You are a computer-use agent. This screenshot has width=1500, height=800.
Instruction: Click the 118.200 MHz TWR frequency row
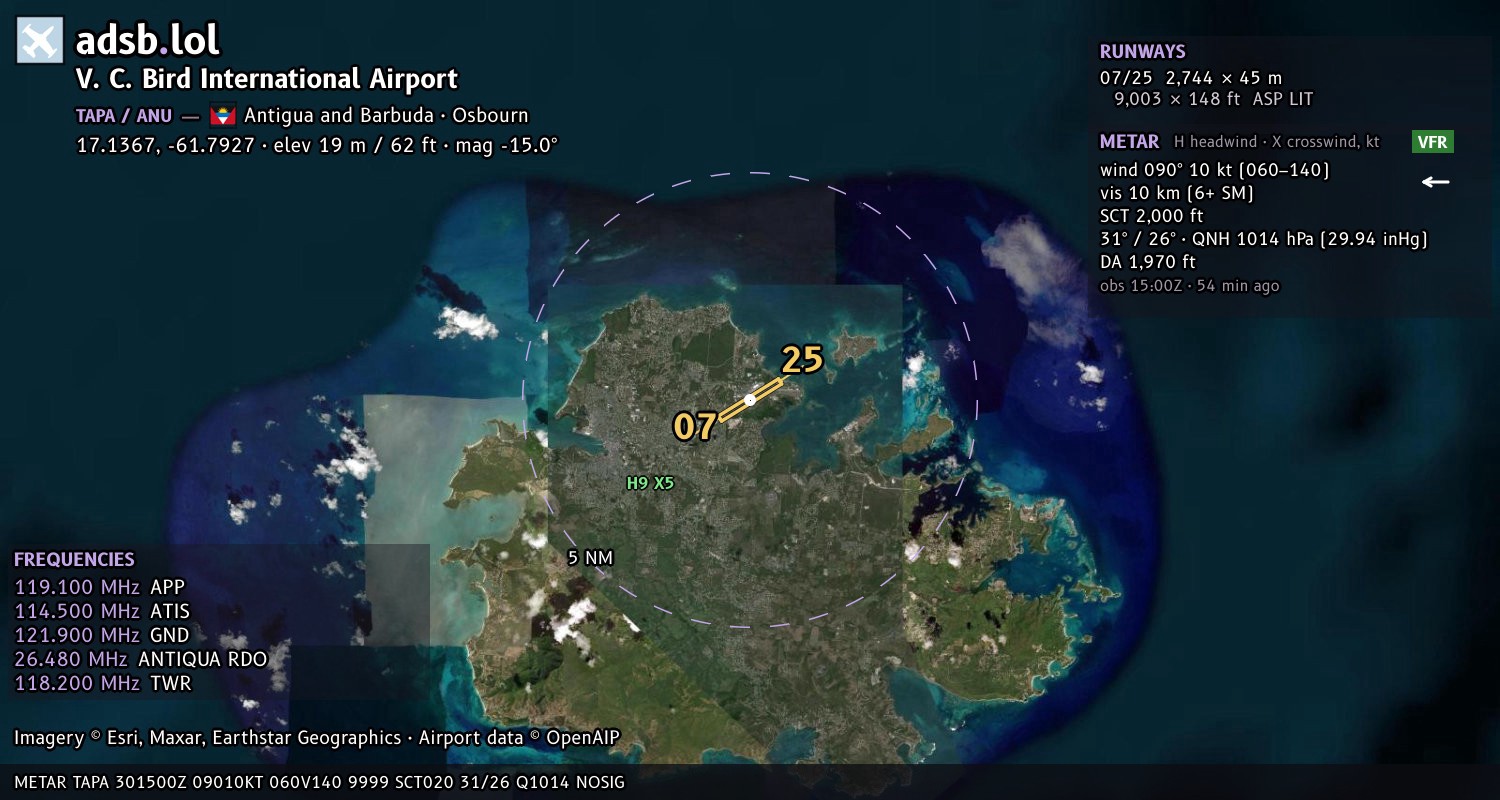click(103, 683)
